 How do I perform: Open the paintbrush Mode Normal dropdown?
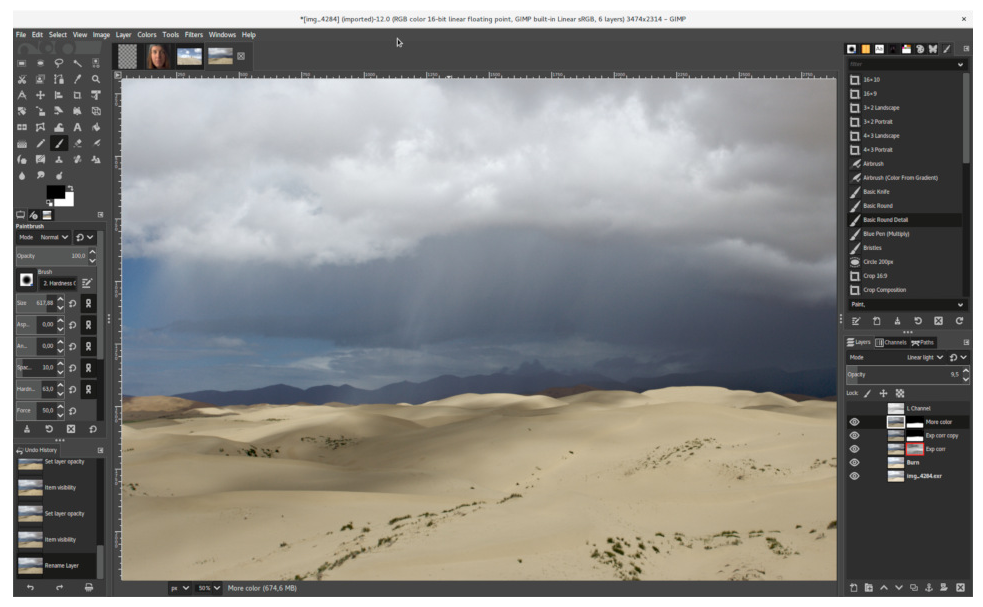tap(54, 238)
